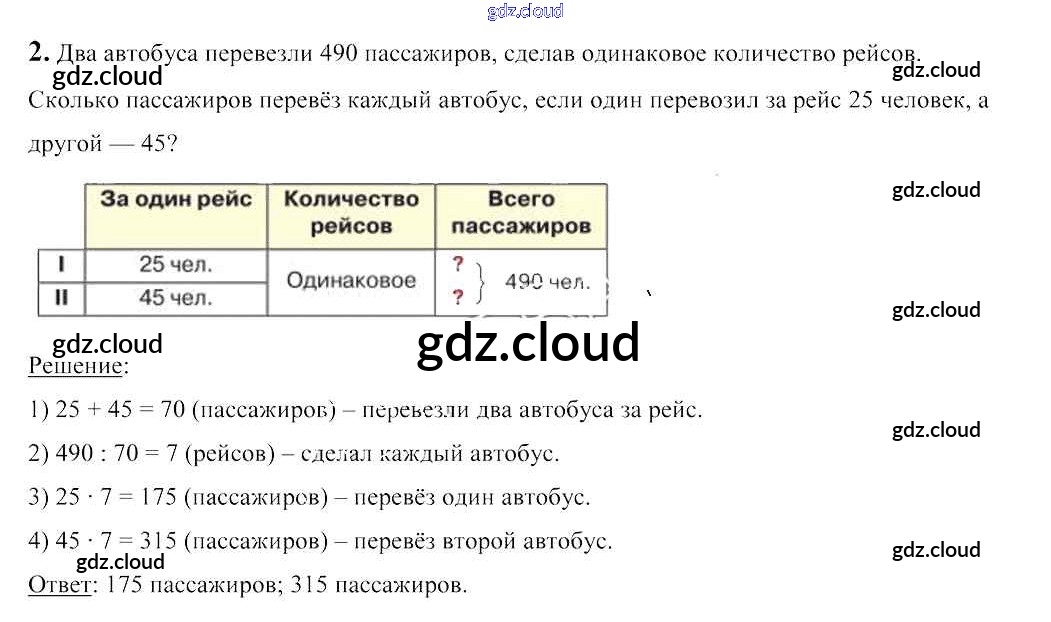The image size is (1051, 622).
Task: Click the row label II in table
Action: (61, 298)
